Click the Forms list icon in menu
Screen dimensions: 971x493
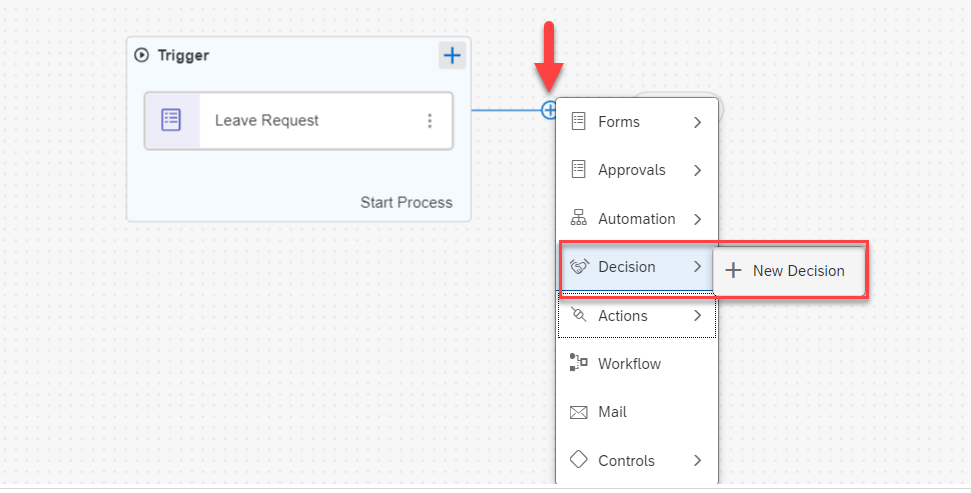[x=578, y=121]
